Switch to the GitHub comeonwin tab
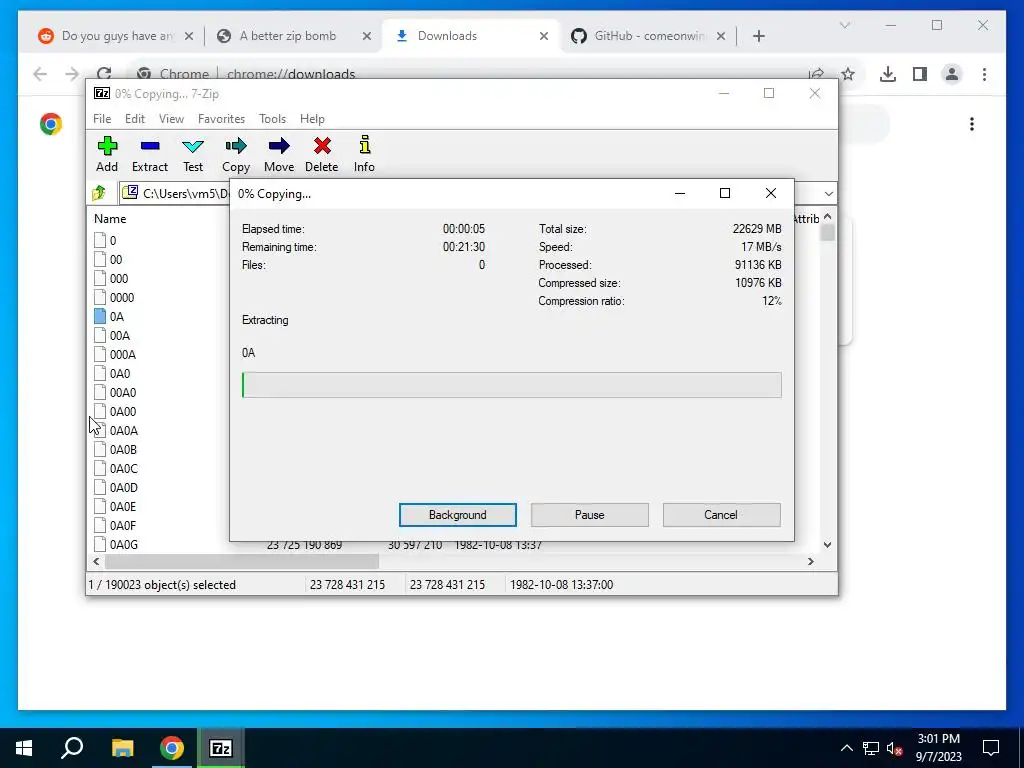Screen dimensions: 1024x768 [648, 36]
